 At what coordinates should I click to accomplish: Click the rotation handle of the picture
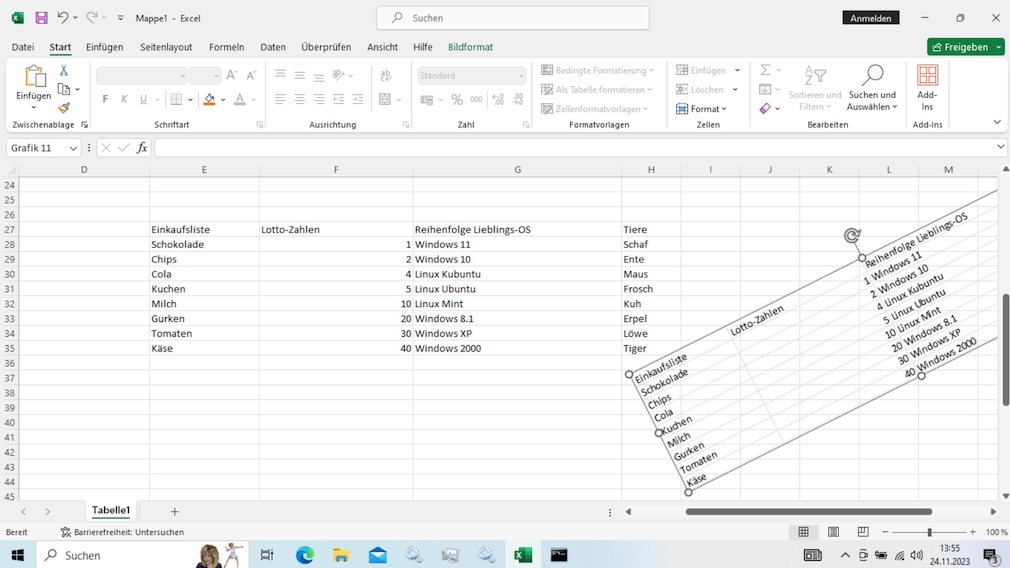[852, 236]
